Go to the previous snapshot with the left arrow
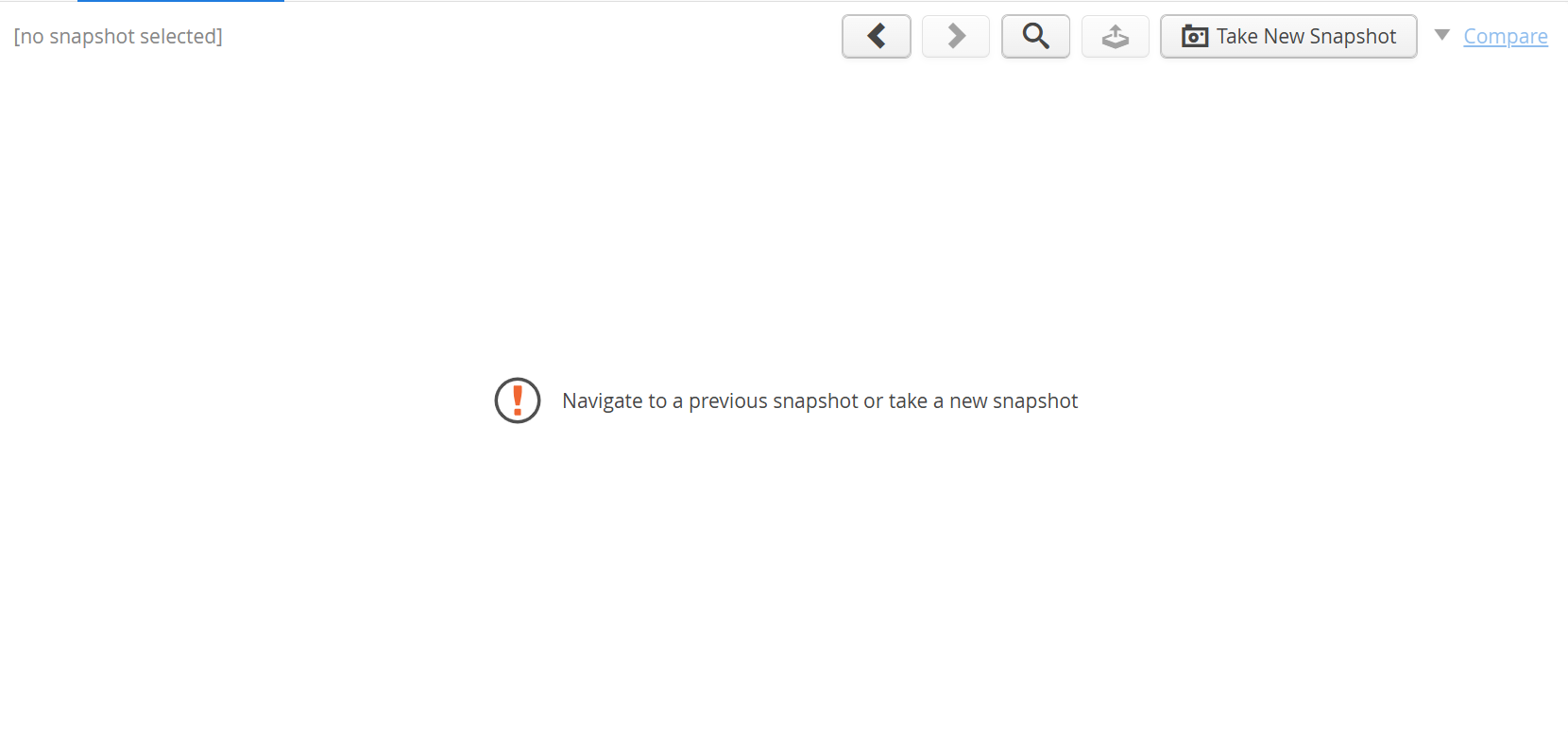This screenshot has width=1568, height=732. coord(877,36)
